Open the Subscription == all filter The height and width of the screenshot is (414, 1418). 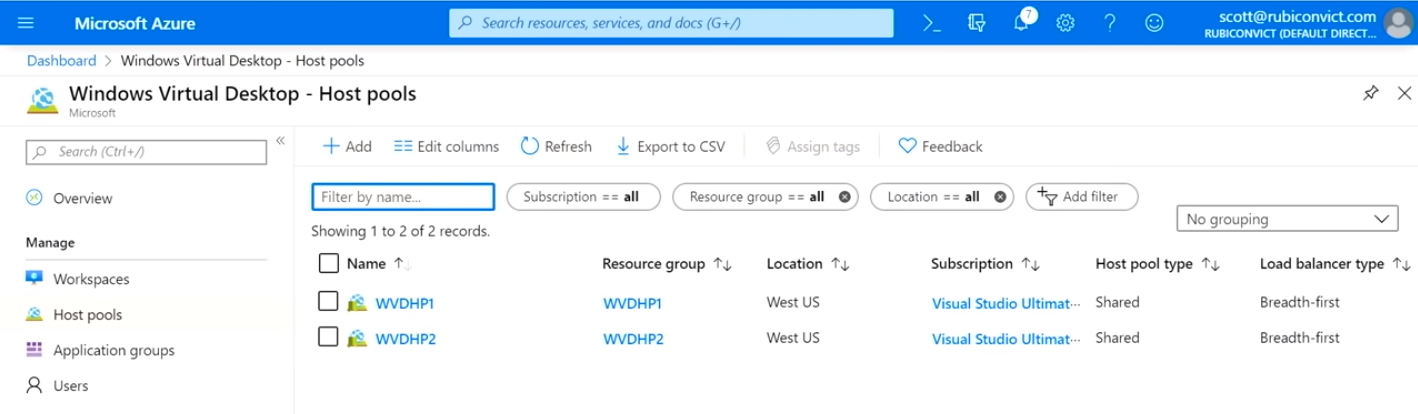[583, 197]
